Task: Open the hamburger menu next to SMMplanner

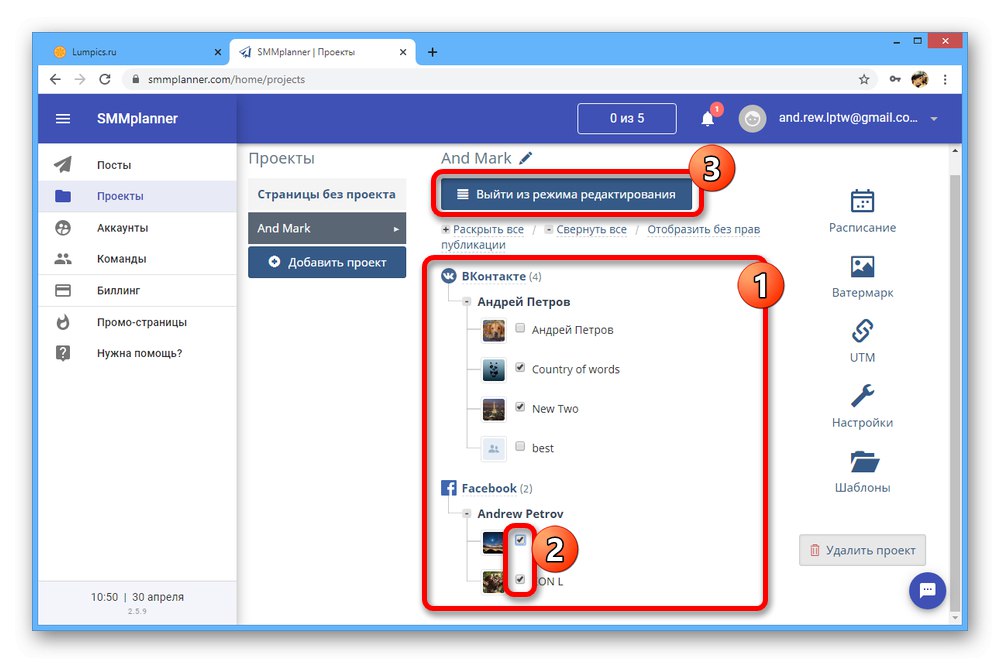Action: tap(62, 119)
